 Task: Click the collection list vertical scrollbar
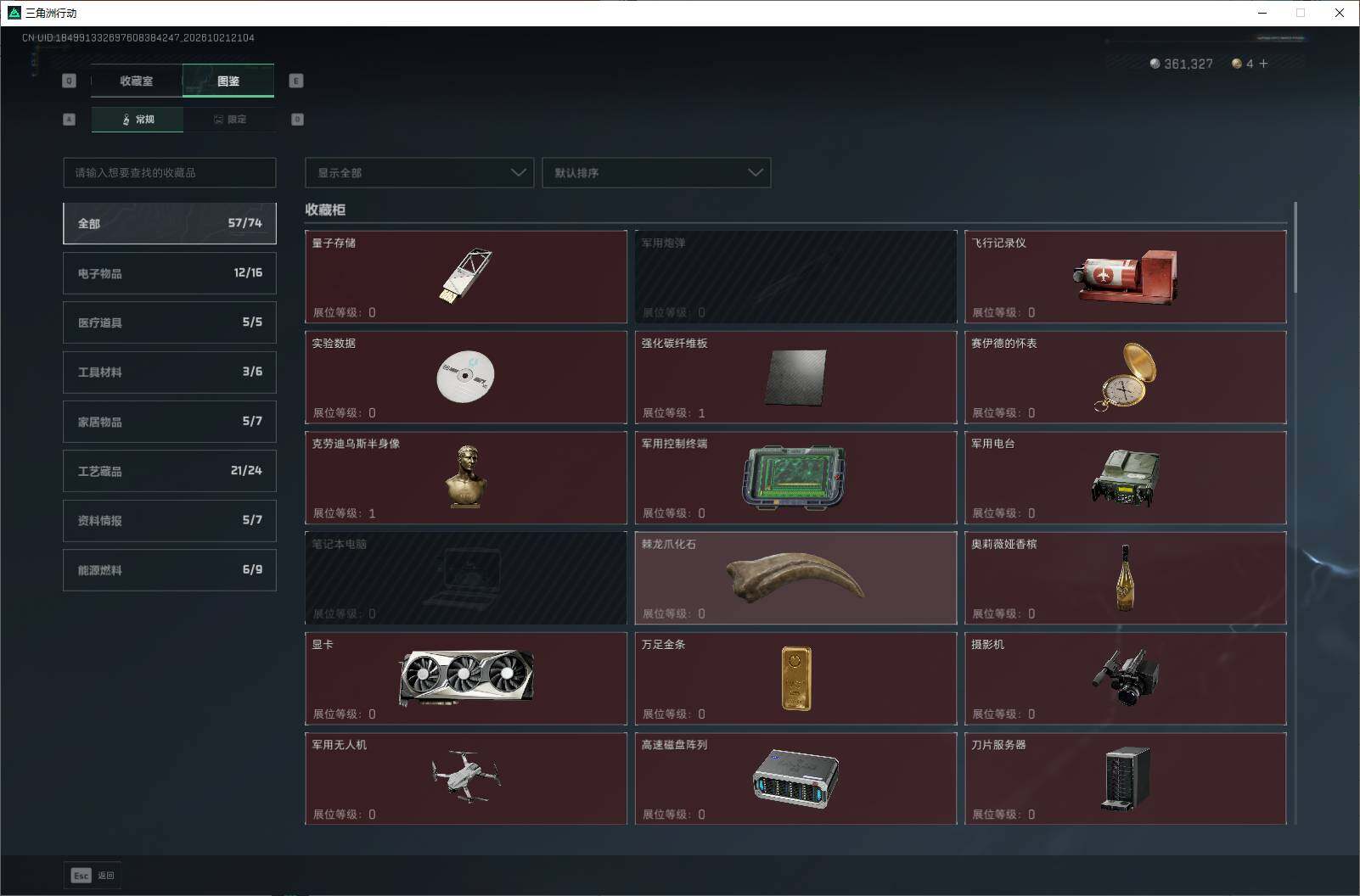[1295, 248]
